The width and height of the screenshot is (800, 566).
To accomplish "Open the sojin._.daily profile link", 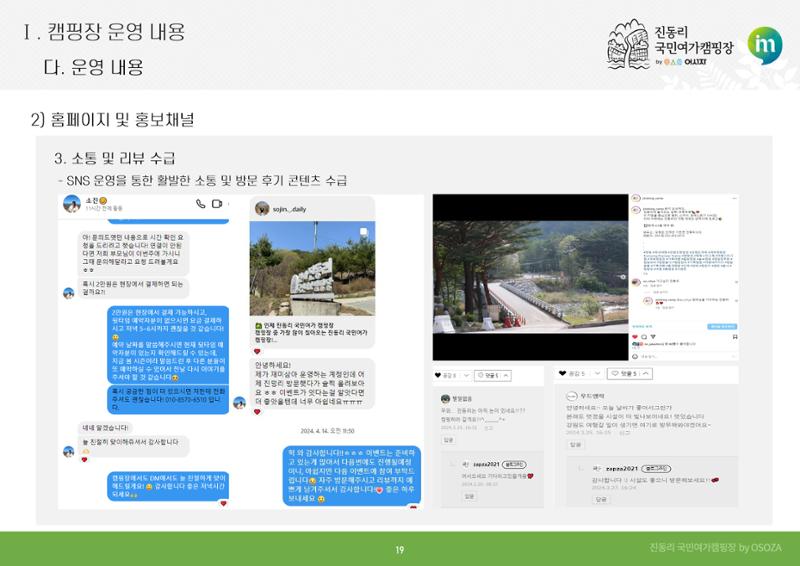I will [x=289, y=209].
